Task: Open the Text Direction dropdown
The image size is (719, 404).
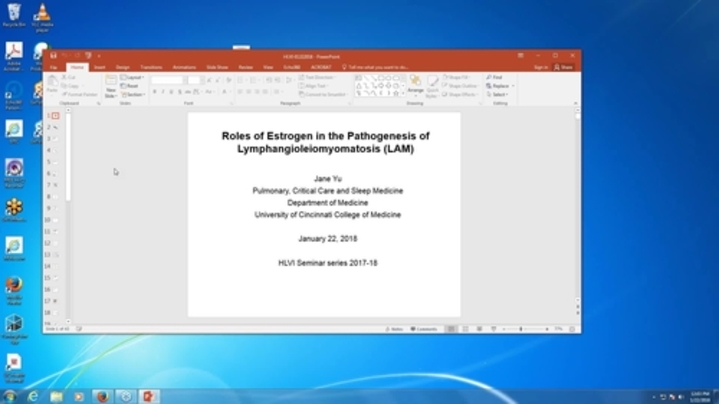Action: click(316, 77)
